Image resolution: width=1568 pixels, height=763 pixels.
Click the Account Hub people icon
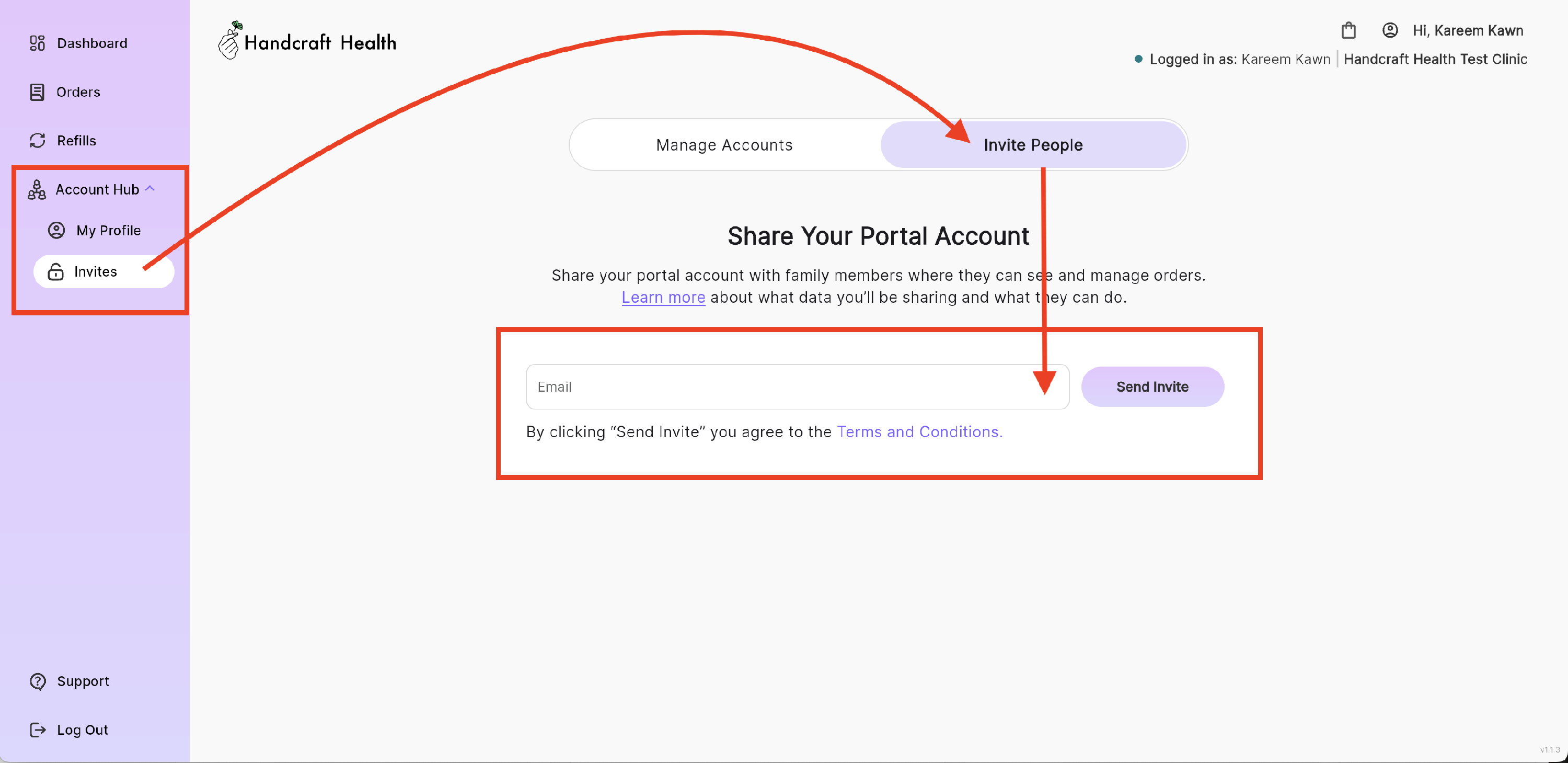click(x=37, y=189)
